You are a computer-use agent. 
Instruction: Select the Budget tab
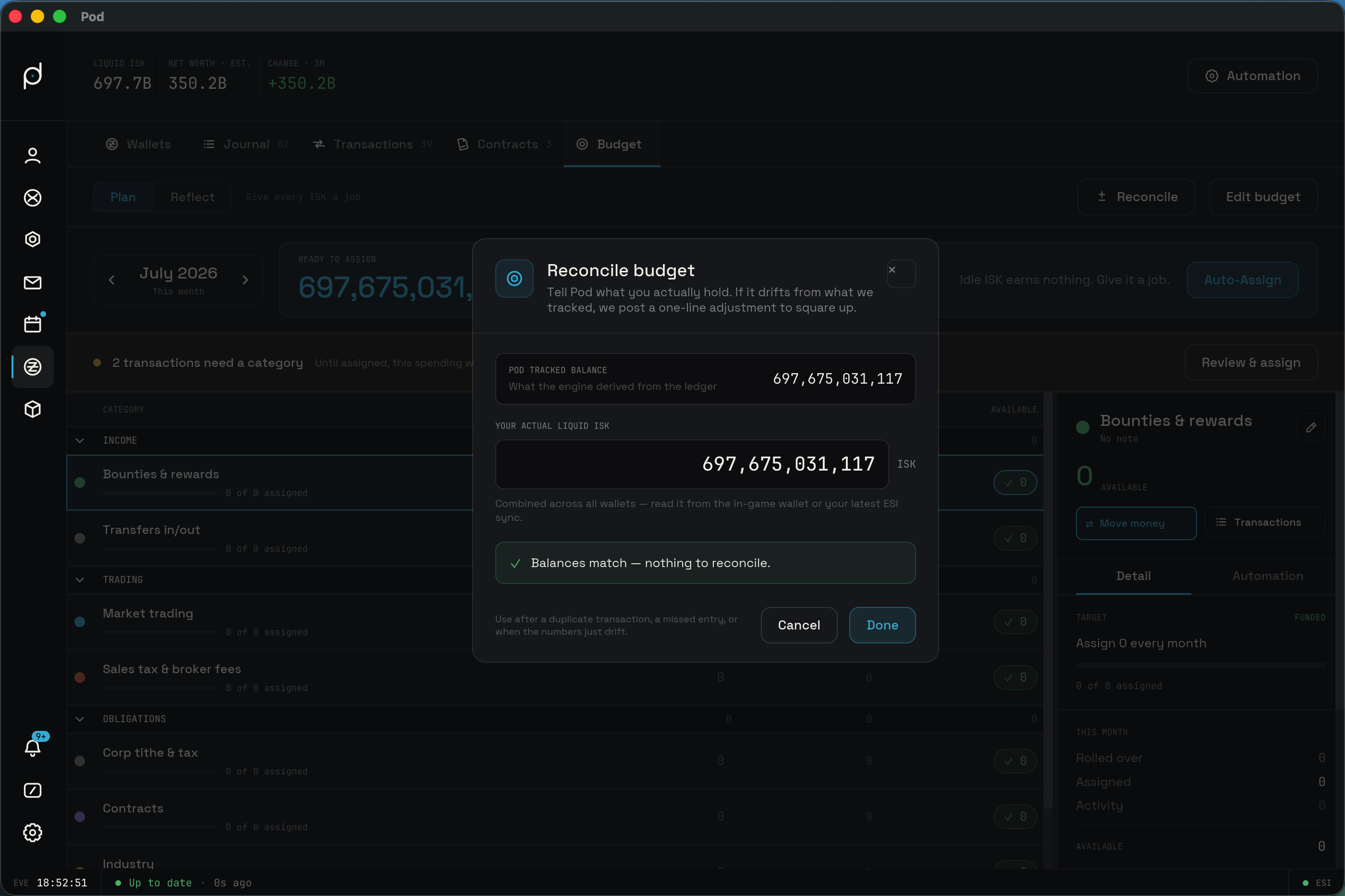click(x=611, y=144)
